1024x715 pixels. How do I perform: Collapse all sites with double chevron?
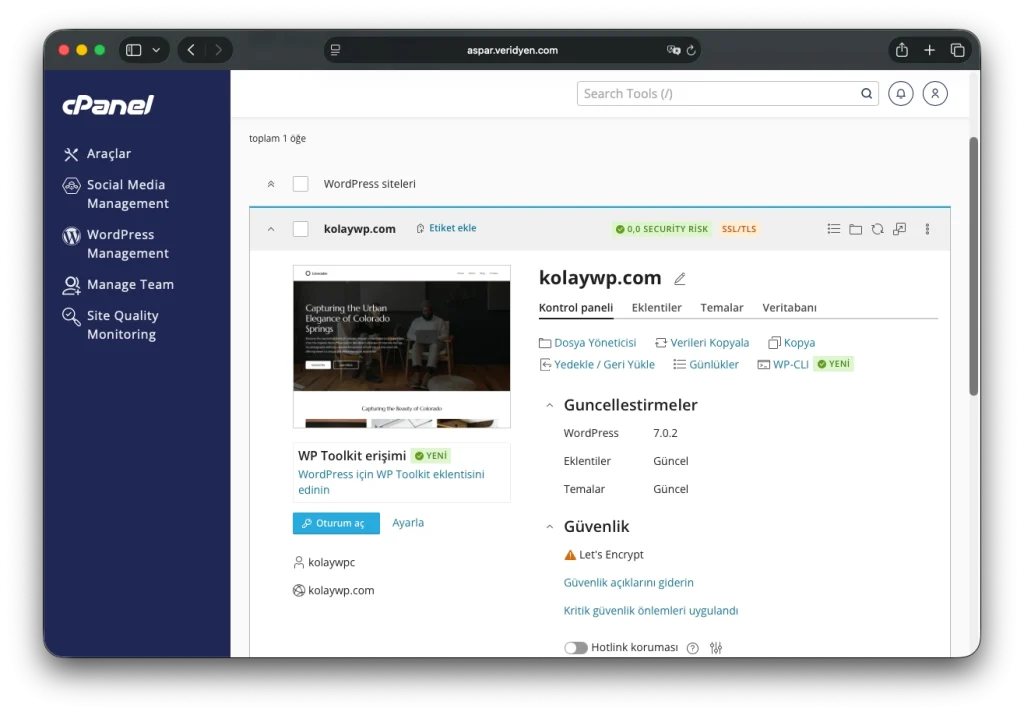[271, 184]
